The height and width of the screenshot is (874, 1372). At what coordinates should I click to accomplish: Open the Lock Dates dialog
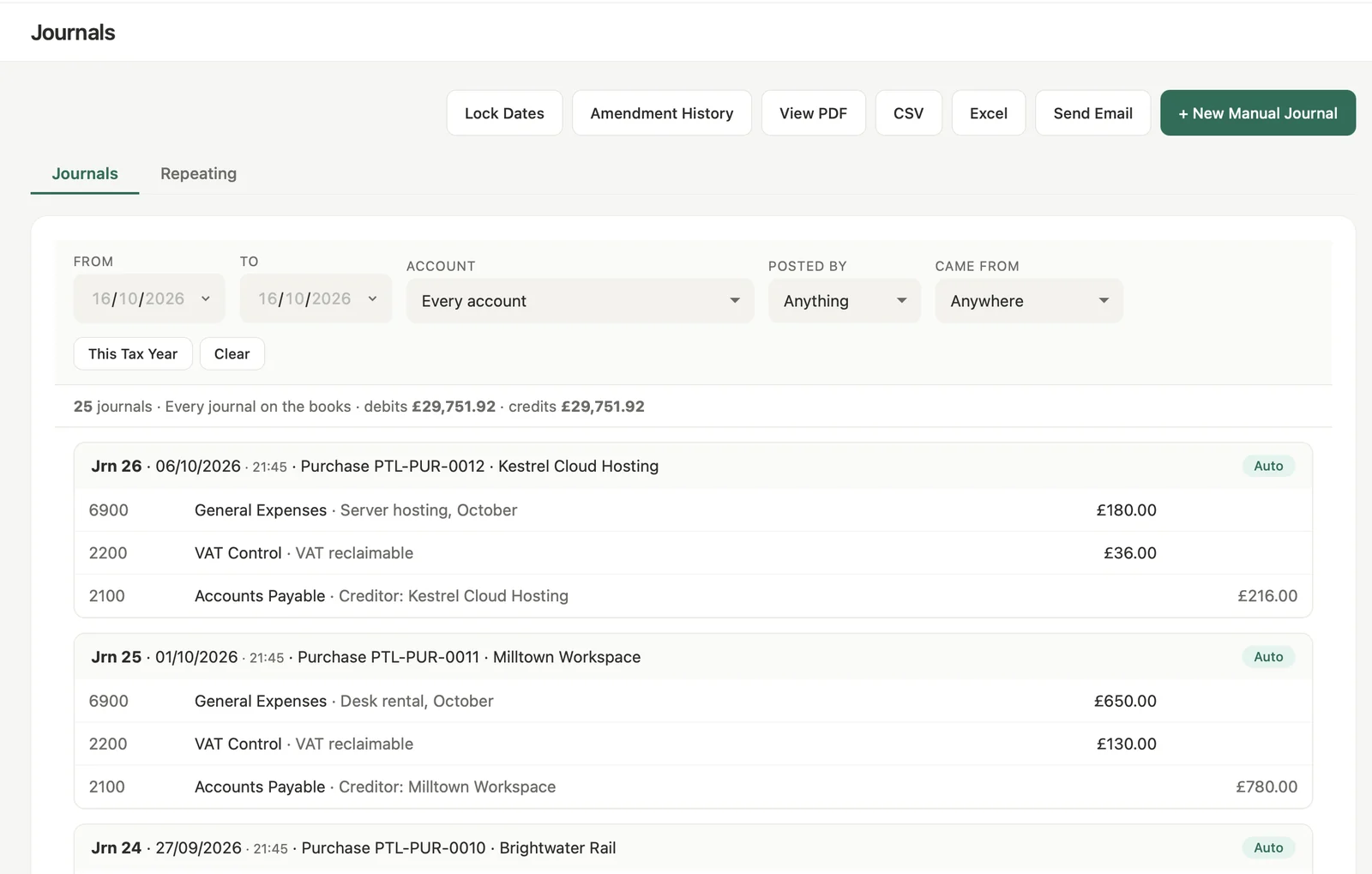pyautogui.click(x=504, y=113)
